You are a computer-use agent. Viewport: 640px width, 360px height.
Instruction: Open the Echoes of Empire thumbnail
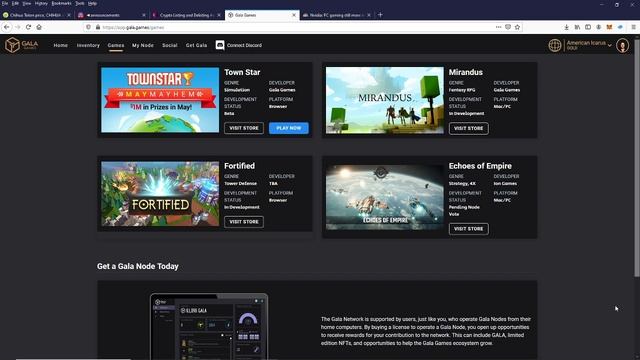pyautogui.click(x=384, y=197)
